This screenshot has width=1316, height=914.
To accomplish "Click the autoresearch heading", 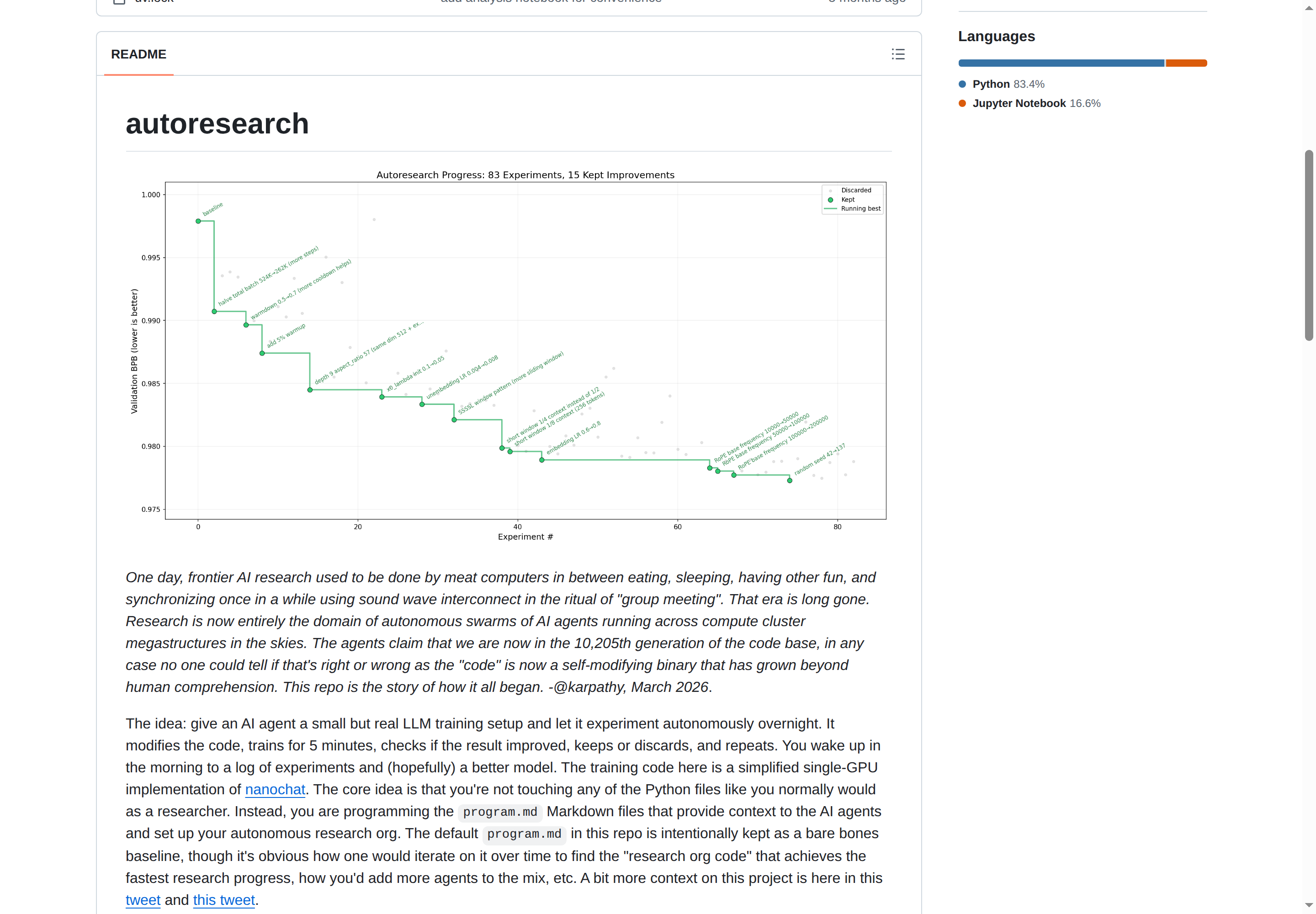I will 217,124.
